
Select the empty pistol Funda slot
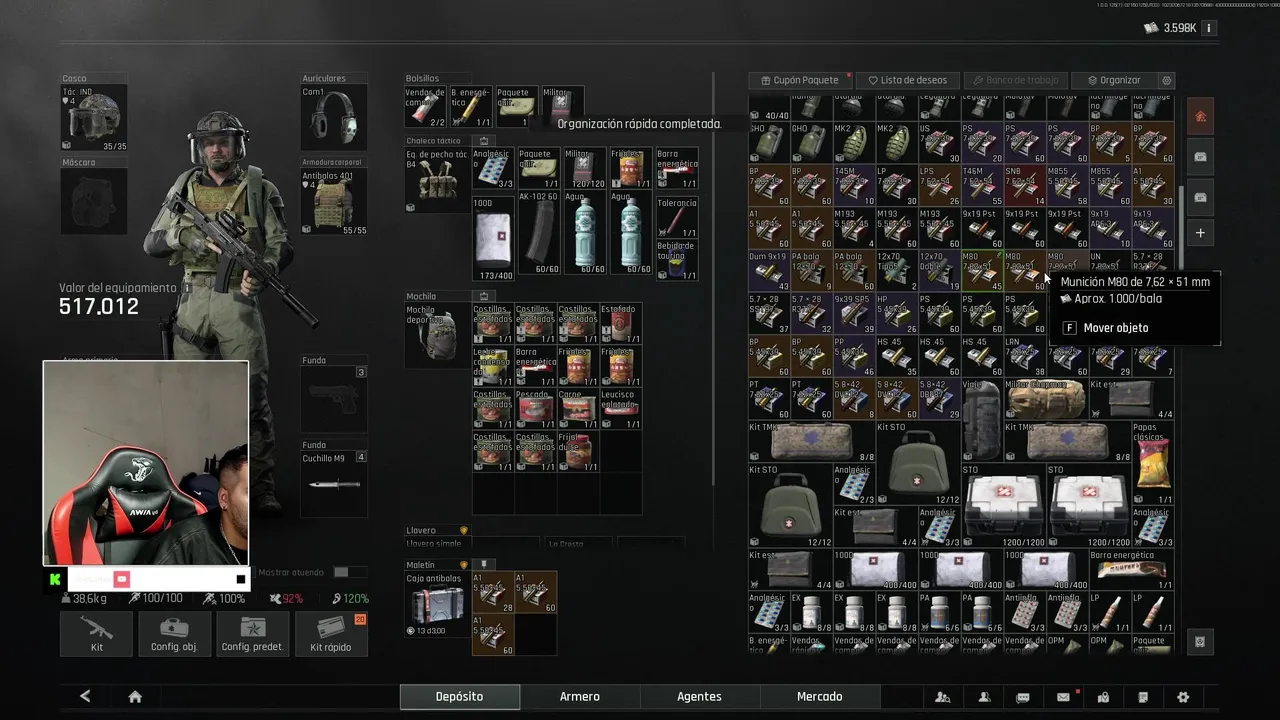(334, 400)
